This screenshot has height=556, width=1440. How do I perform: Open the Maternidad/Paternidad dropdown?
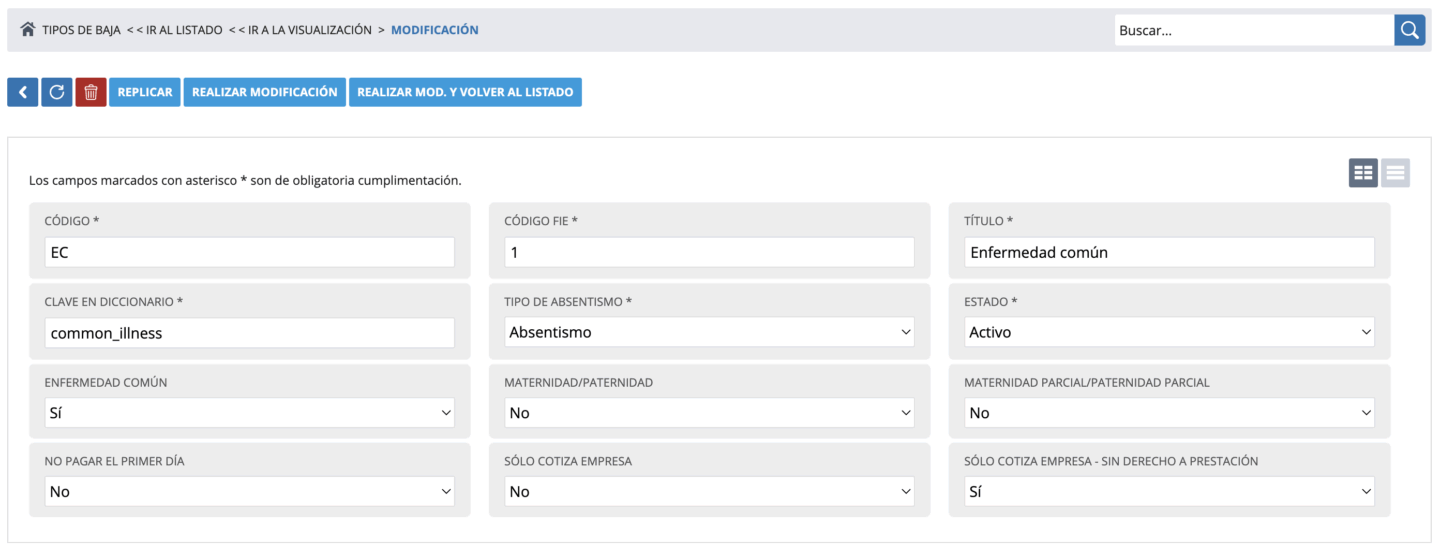[x=709, y=412]
